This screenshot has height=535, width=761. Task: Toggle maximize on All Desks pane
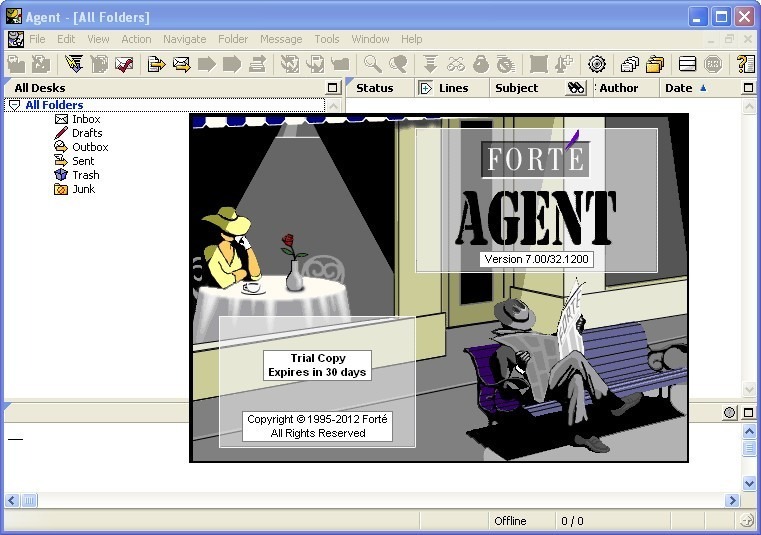click(x=332, y=88)
